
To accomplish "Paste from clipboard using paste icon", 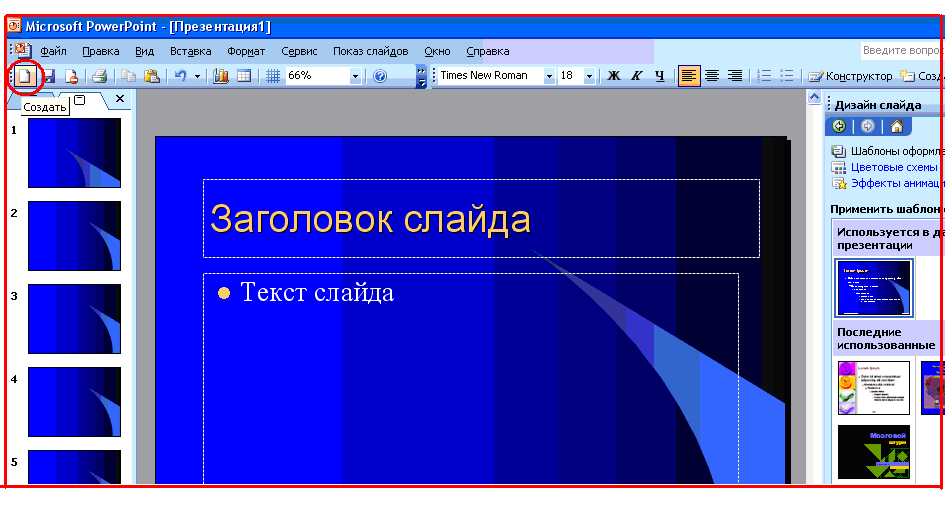I will point(151,76).
